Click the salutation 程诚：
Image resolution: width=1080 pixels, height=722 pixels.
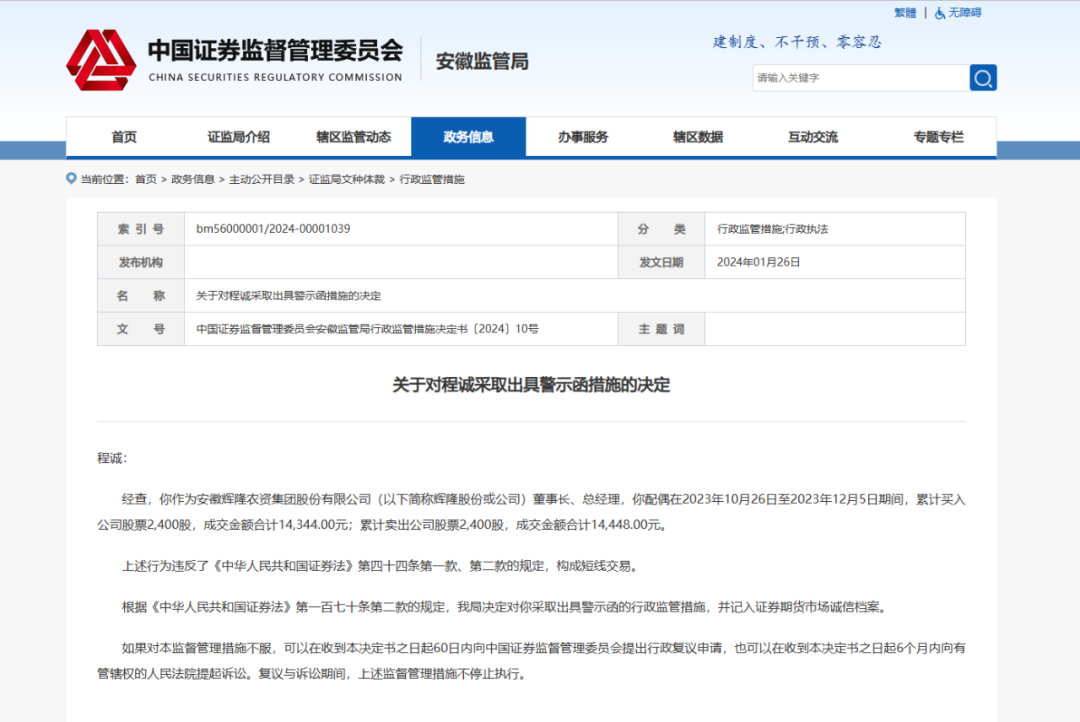[112, 458]
